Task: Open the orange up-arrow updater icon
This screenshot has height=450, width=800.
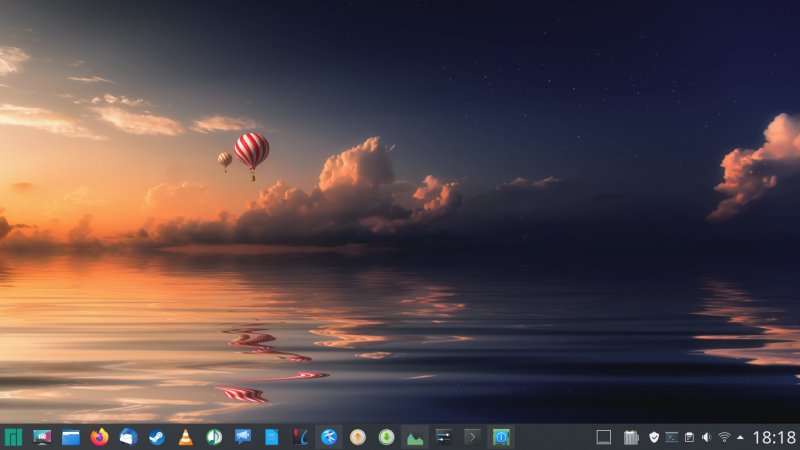Action: (x=357, y=437)
